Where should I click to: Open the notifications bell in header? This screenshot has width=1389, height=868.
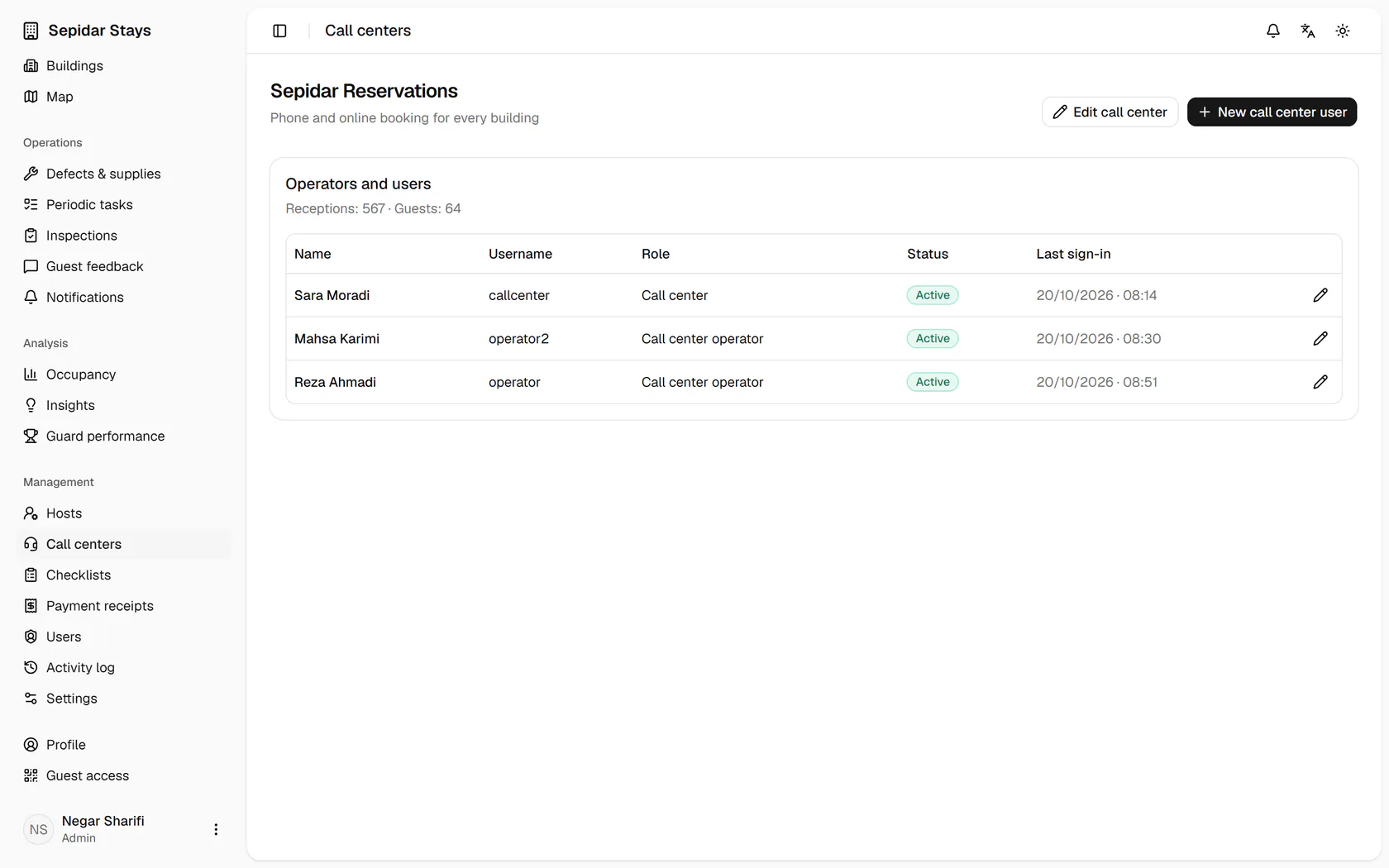[1273, 31]
